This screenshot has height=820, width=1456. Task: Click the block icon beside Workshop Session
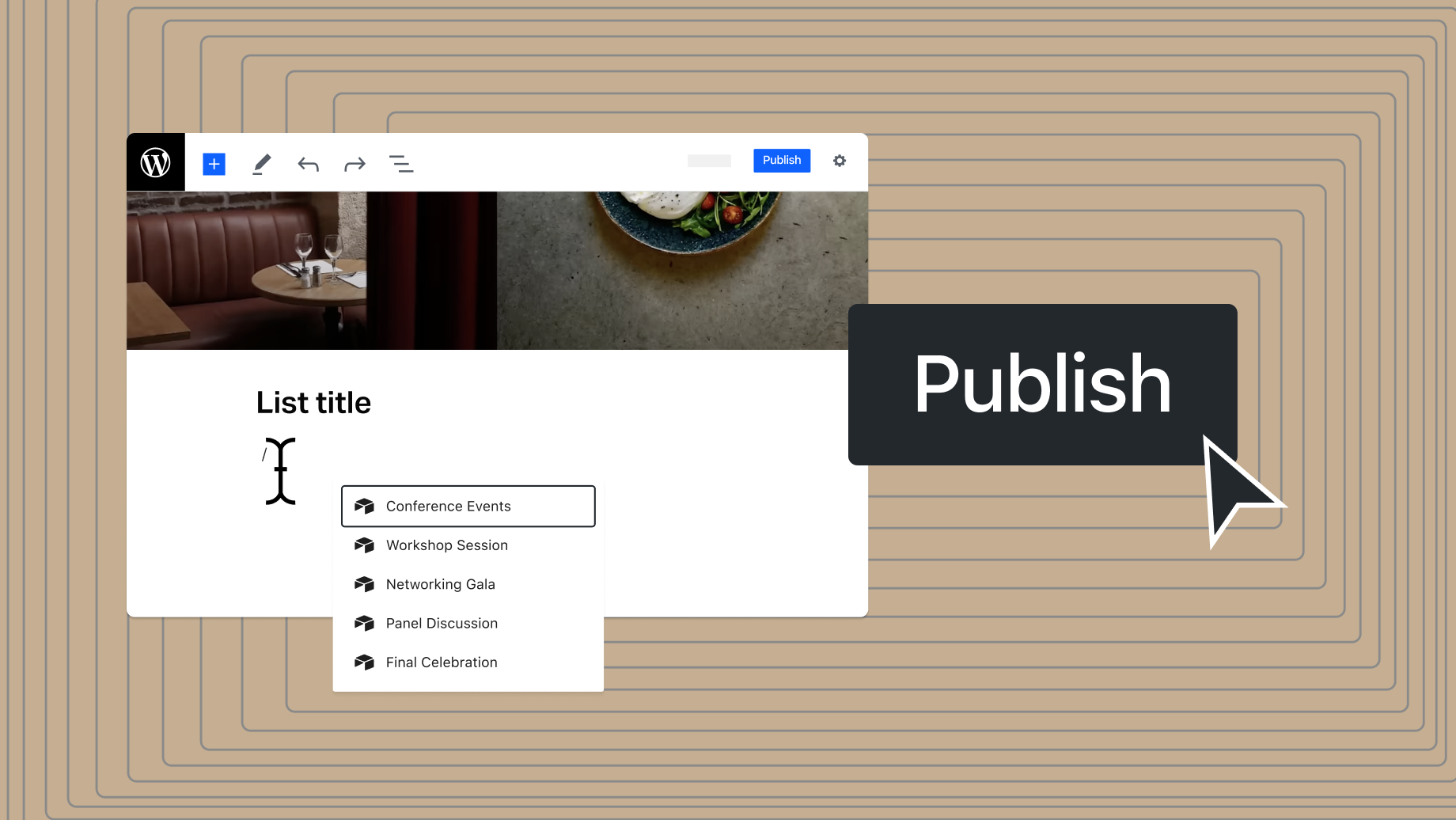coord(364,545)
